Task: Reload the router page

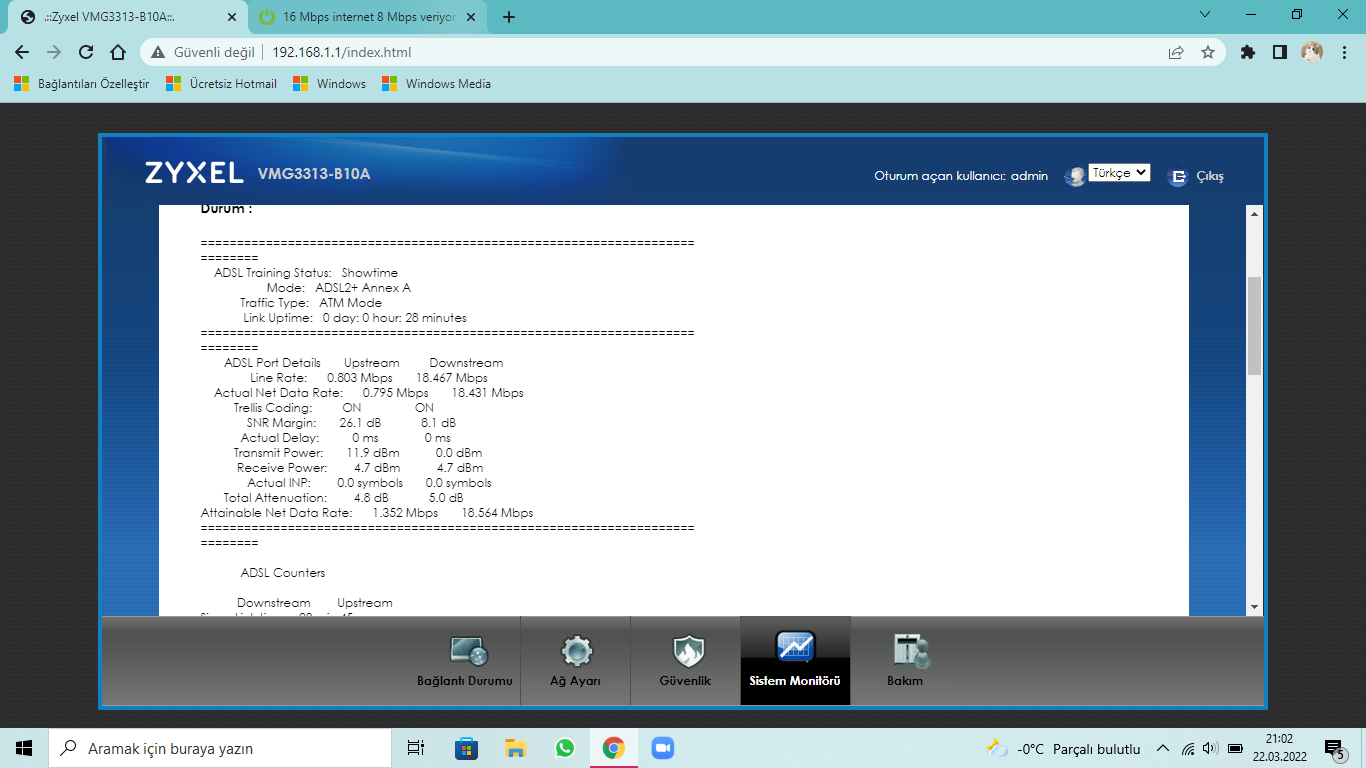Action: click(86, 52)
